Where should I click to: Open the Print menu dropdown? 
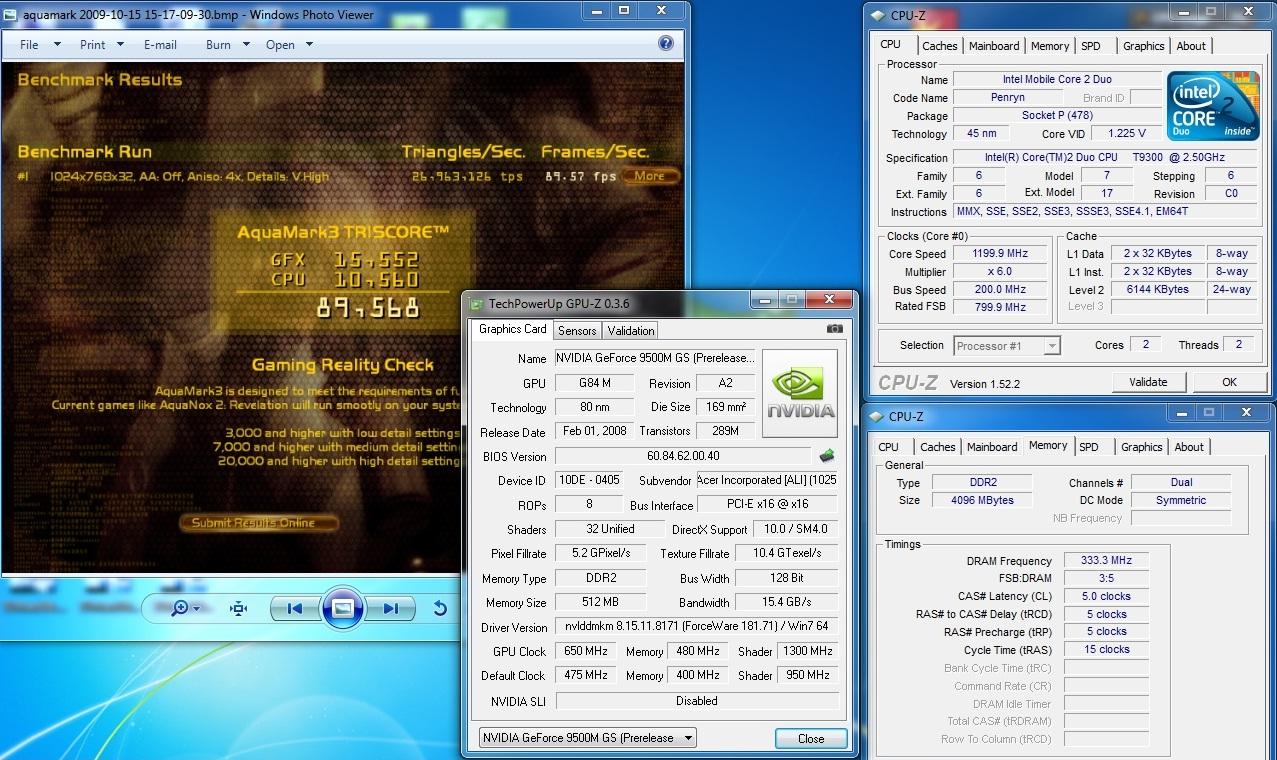click(x=102, y=45)
